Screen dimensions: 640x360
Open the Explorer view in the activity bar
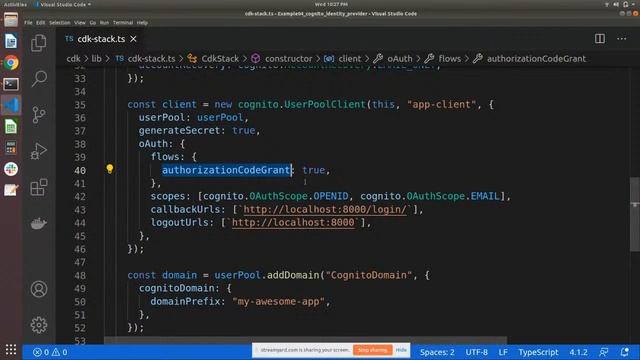point(39,43)
